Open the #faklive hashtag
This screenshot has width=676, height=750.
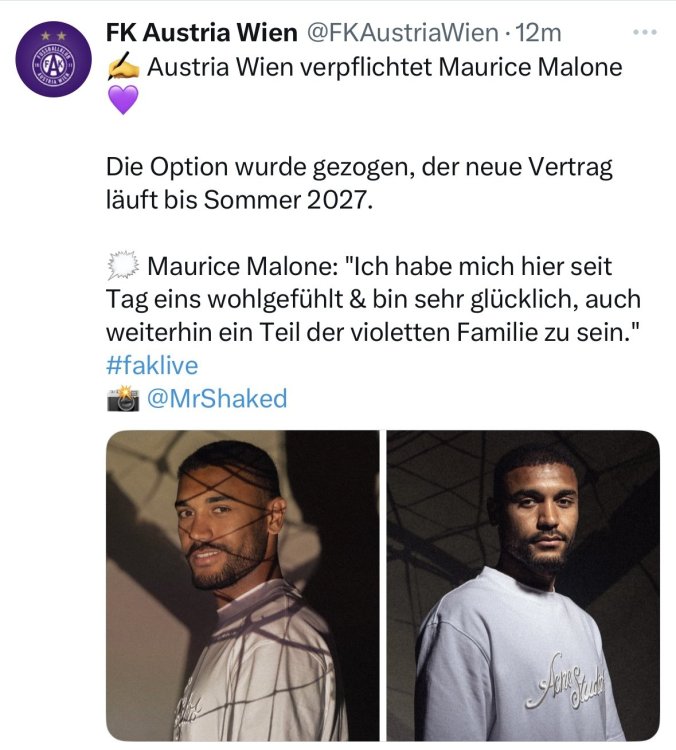coord(152,365)
